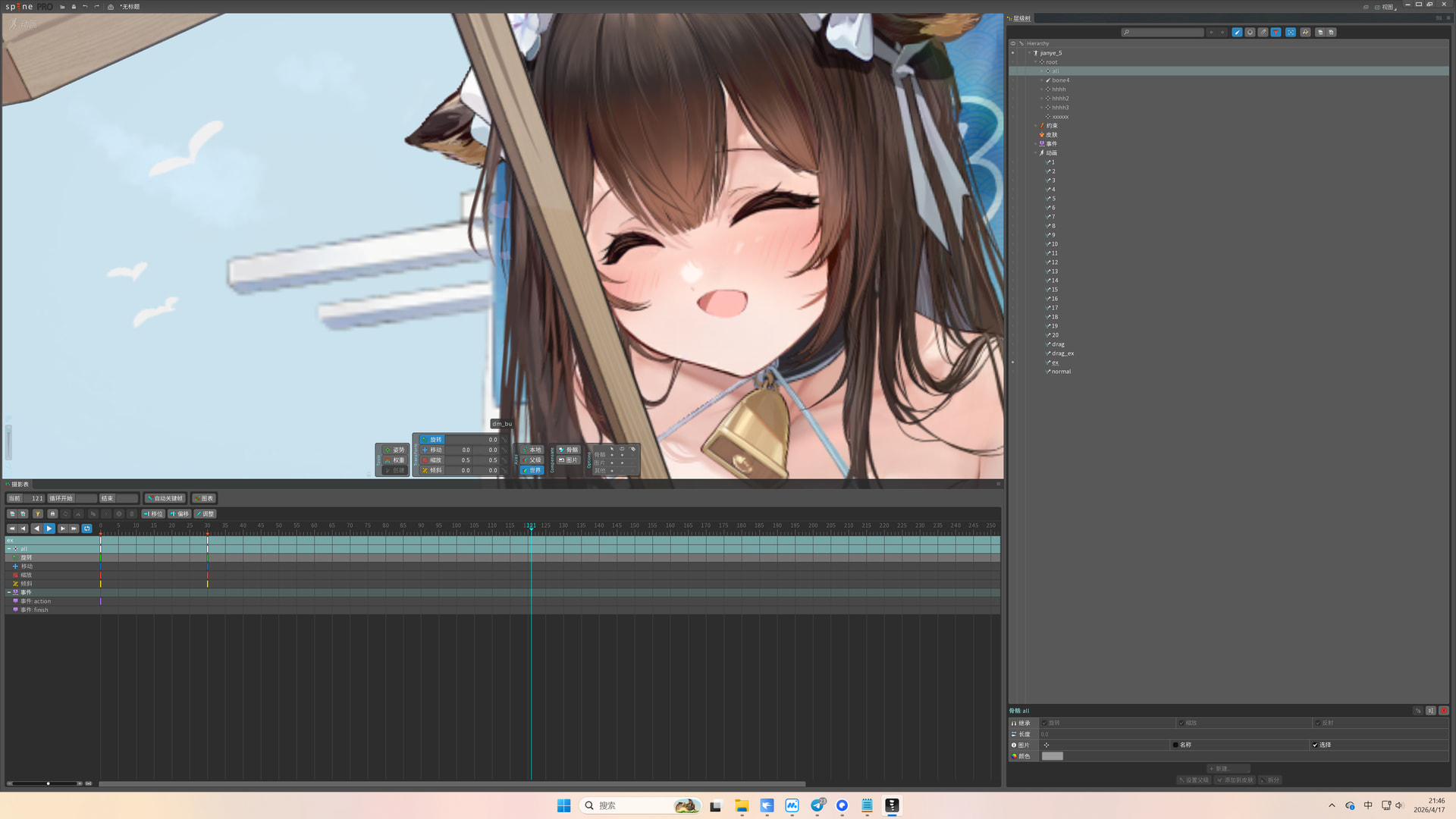Expand the 约束 node in hierarchy tree
1456x819 pixels.
tap(1035, 126)
